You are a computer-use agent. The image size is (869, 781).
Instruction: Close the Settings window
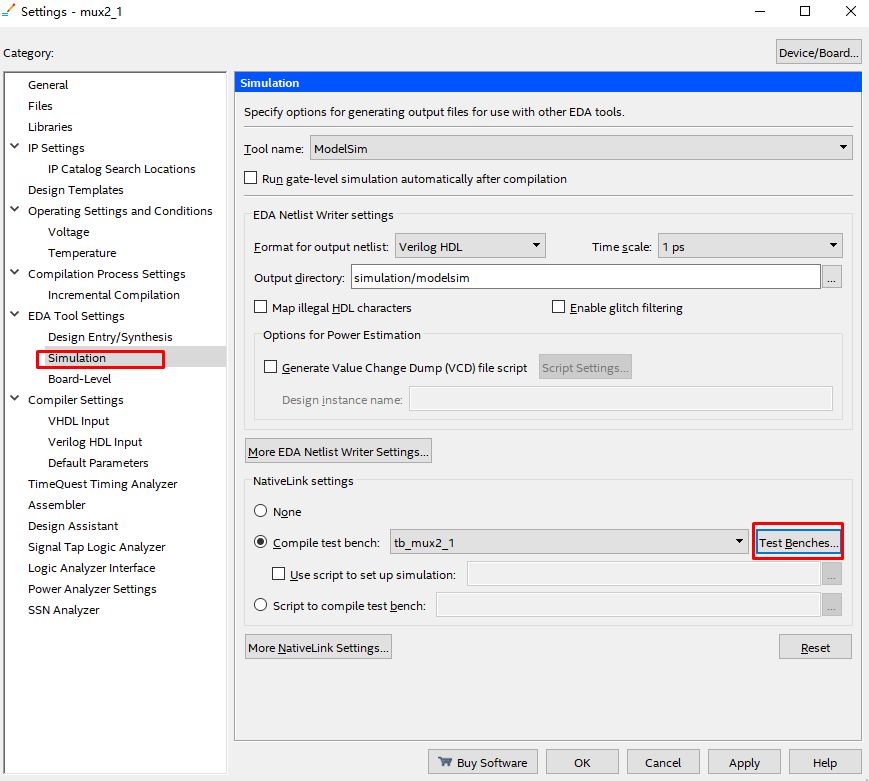(x=851, y=11)
